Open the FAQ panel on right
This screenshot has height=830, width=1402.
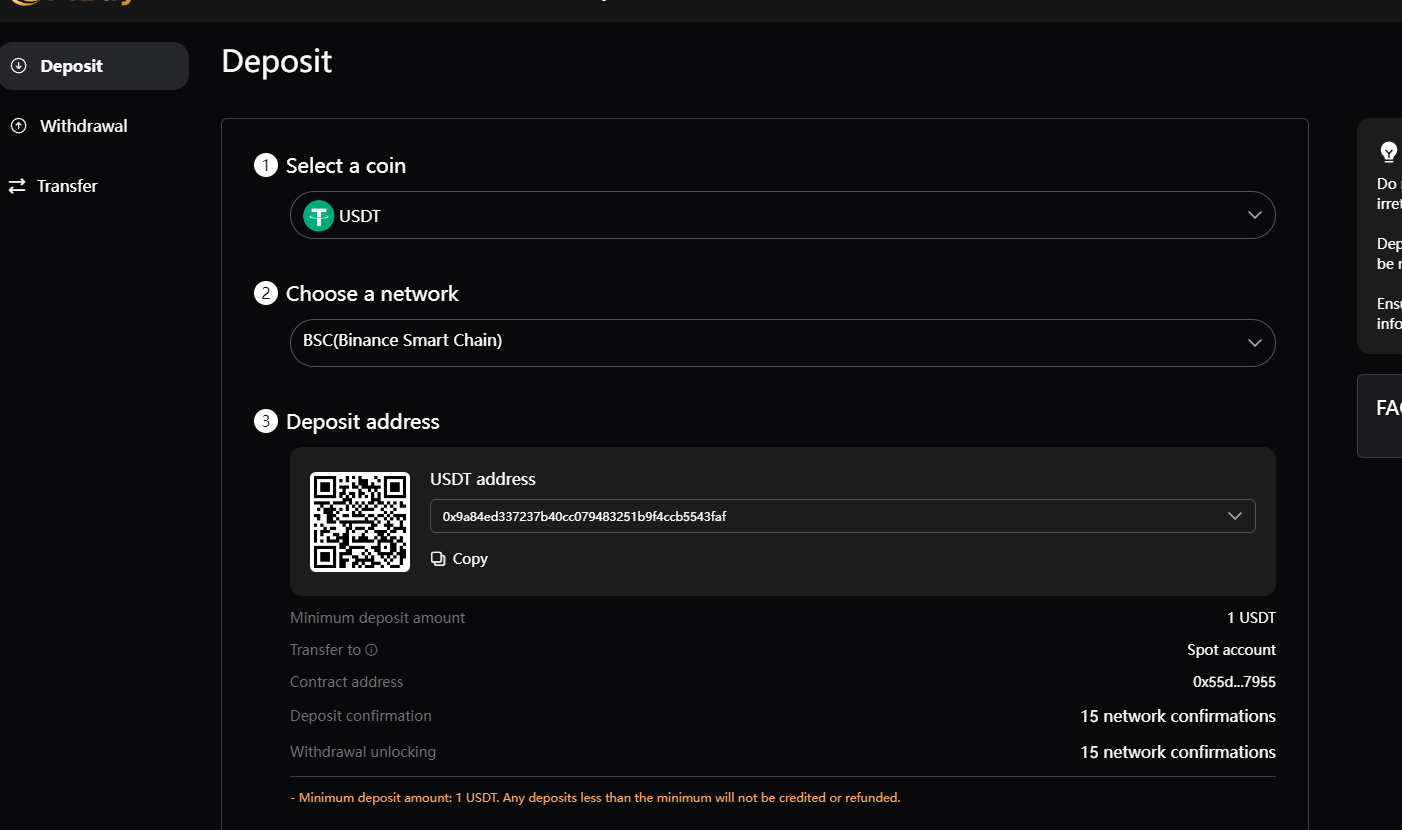(1388, 408)
